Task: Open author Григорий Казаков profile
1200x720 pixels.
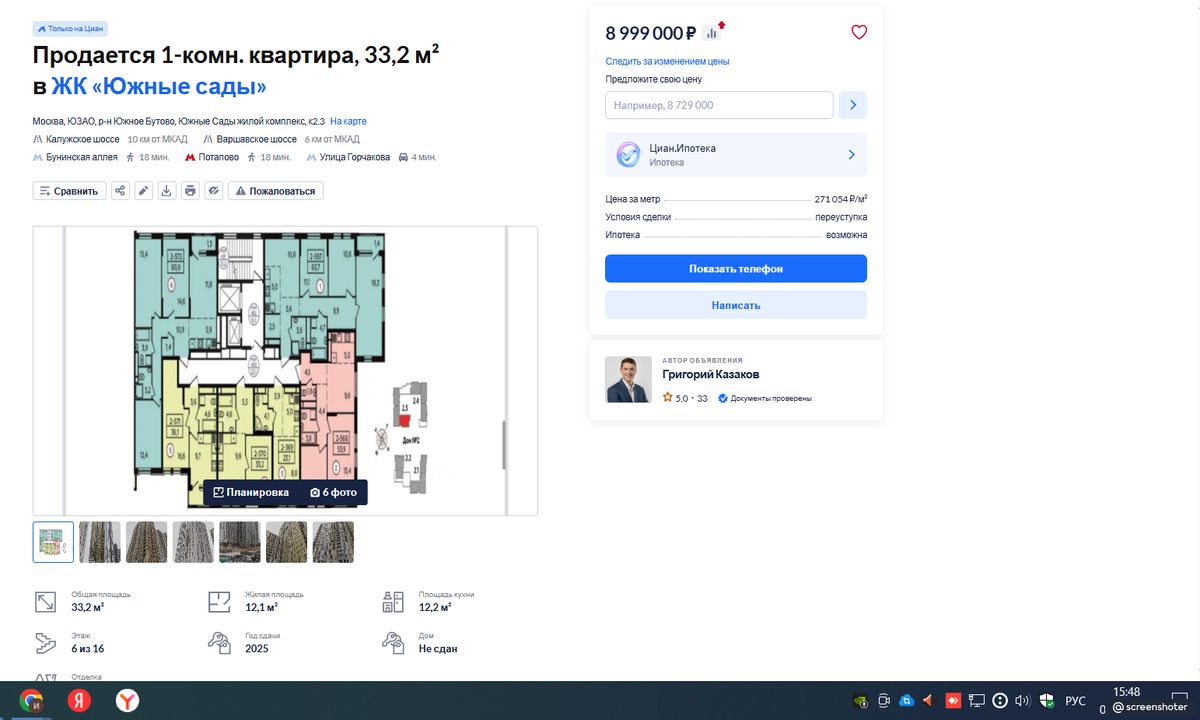Action: (711, 375)
